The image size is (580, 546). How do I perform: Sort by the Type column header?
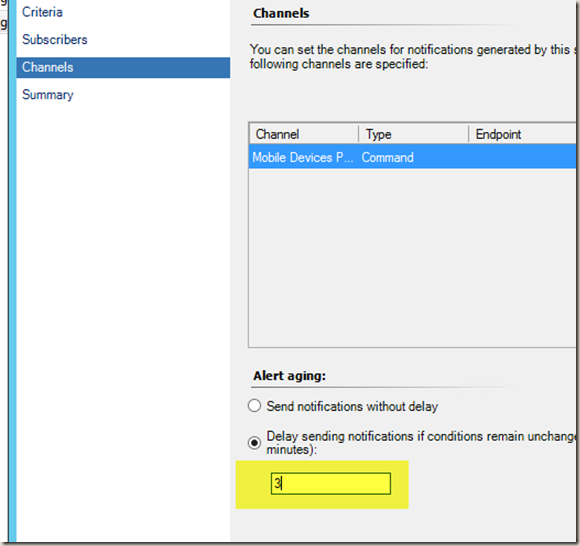[x=414, y=134]
